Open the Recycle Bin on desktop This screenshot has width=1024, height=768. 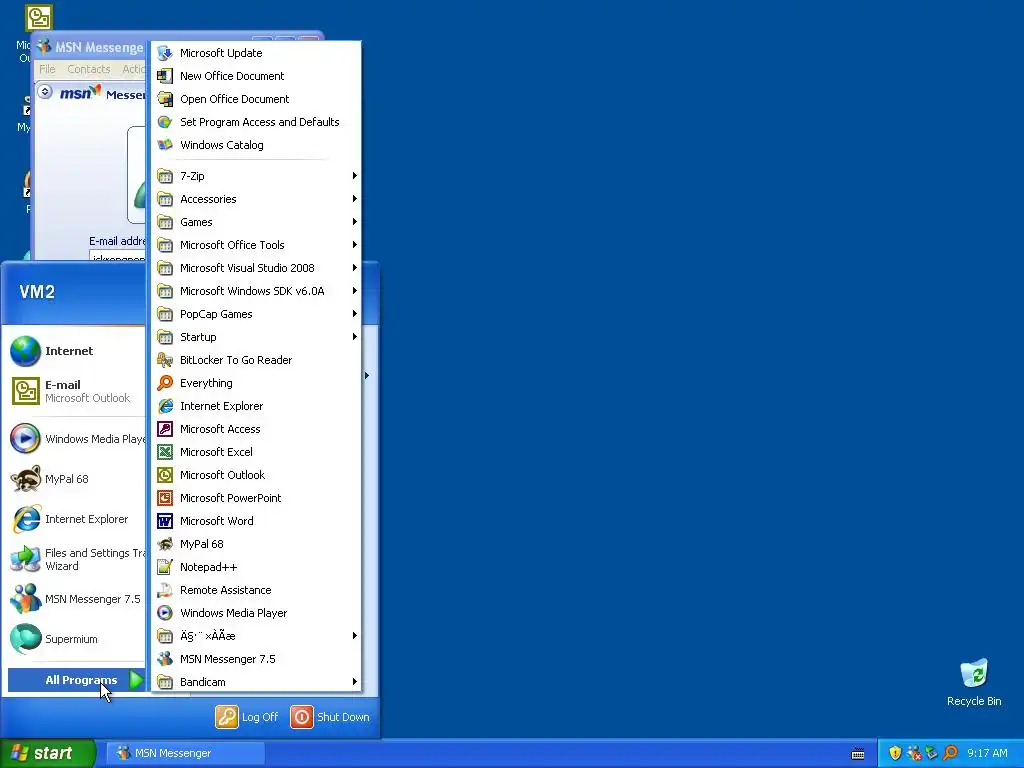click(974, 682)
